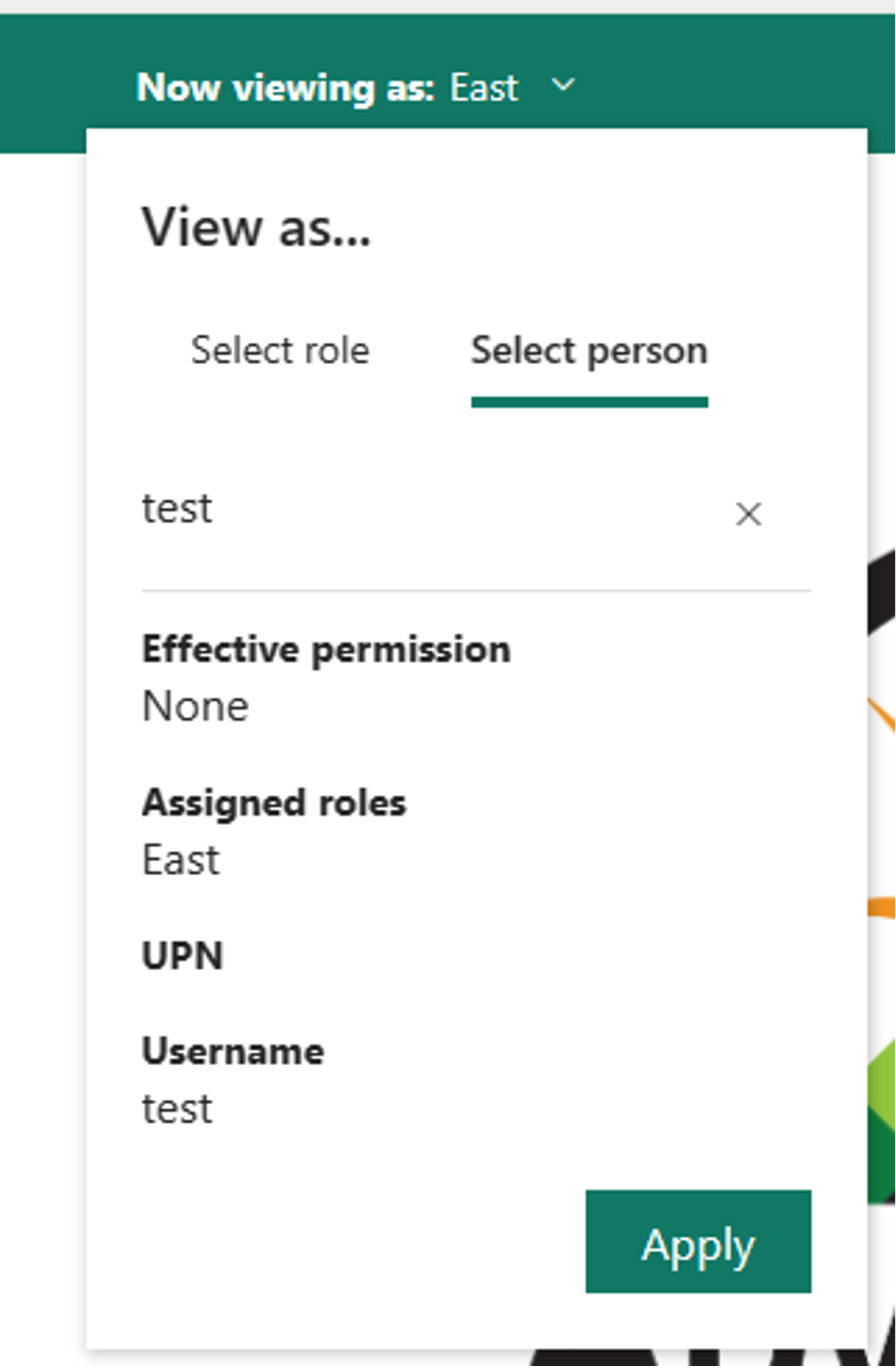Viewport: 896px width, 1368px height.
Task: Switch to the Select role tab
Action: coord(281,350)
